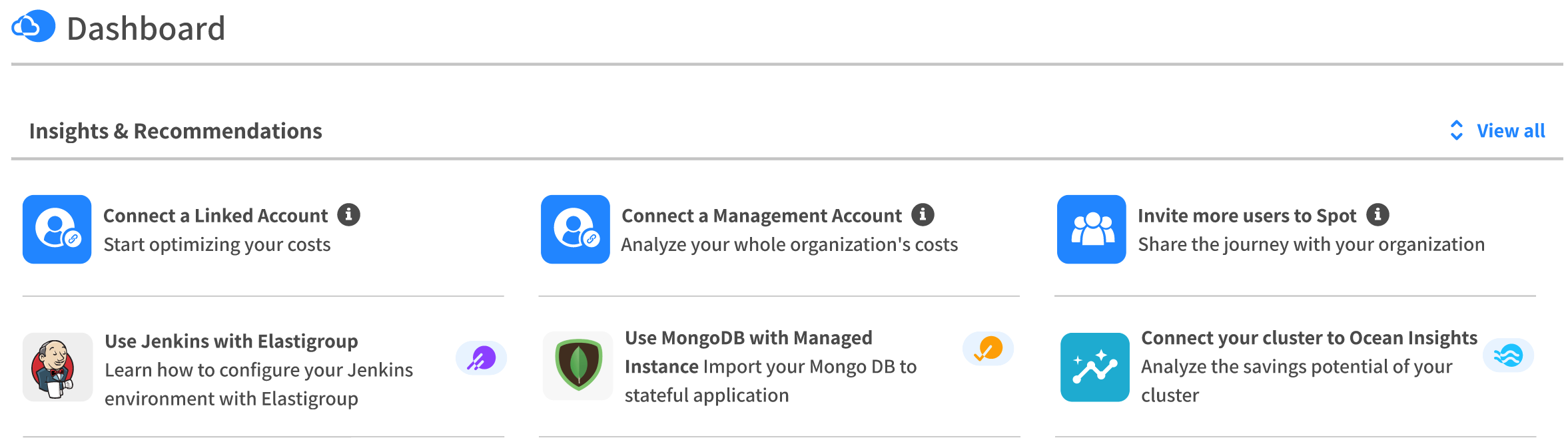Image resolution: width=1568 pixels, height=442 pixels.
Task: Click the group icon for inviting users
Action: click(1091, 230)
